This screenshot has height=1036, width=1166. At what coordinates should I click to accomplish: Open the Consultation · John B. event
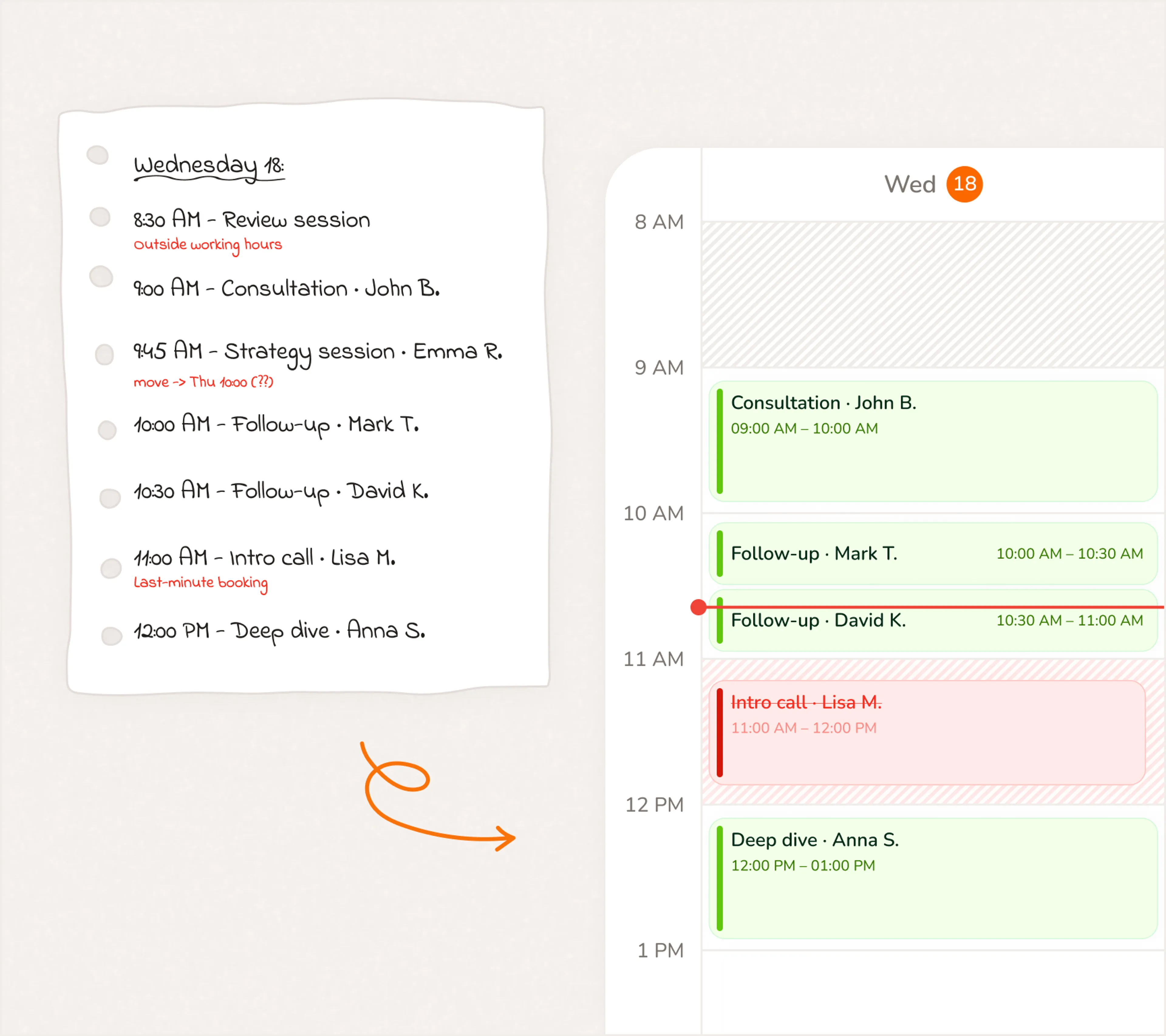(x=933, y=441)
